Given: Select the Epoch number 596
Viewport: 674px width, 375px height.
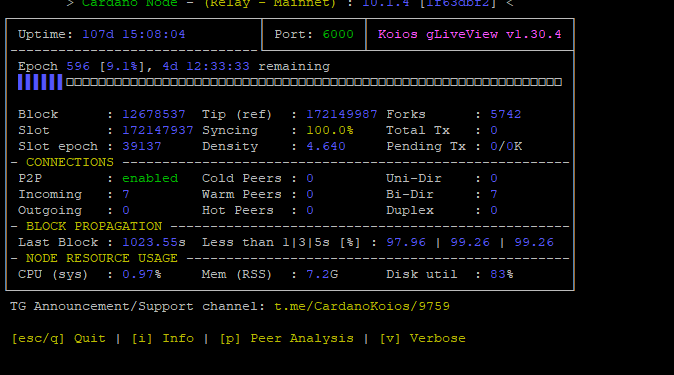Looking at the screenshot, I should (x=78, y=66).
